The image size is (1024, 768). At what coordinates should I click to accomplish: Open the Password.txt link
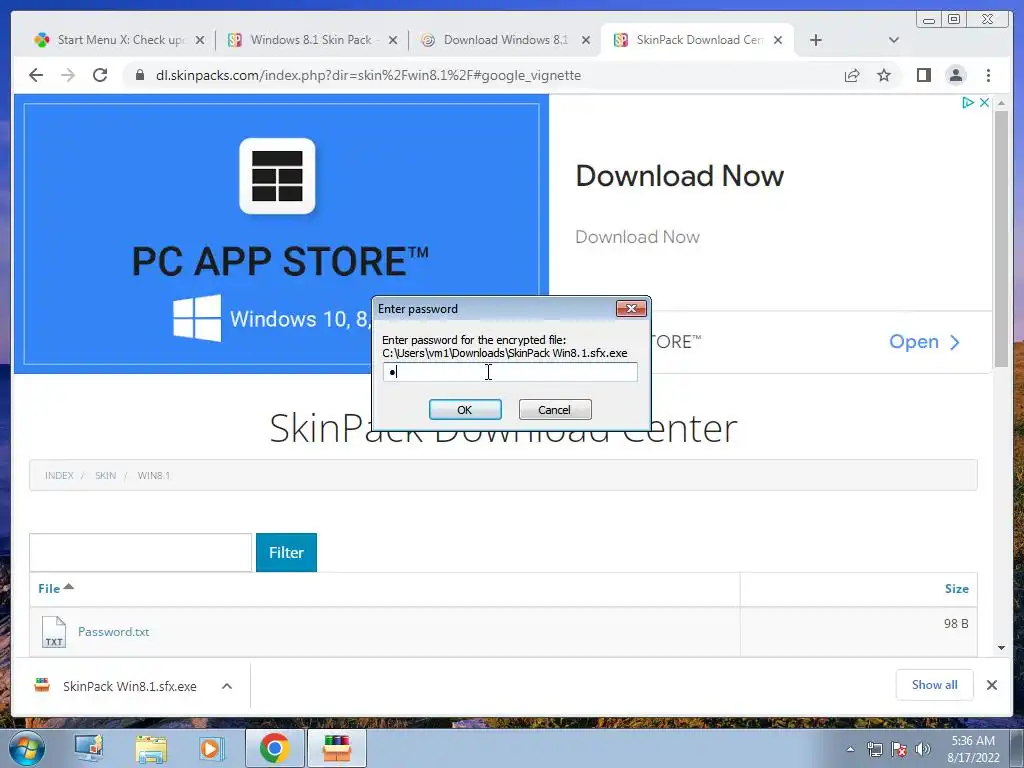[114, 632]
